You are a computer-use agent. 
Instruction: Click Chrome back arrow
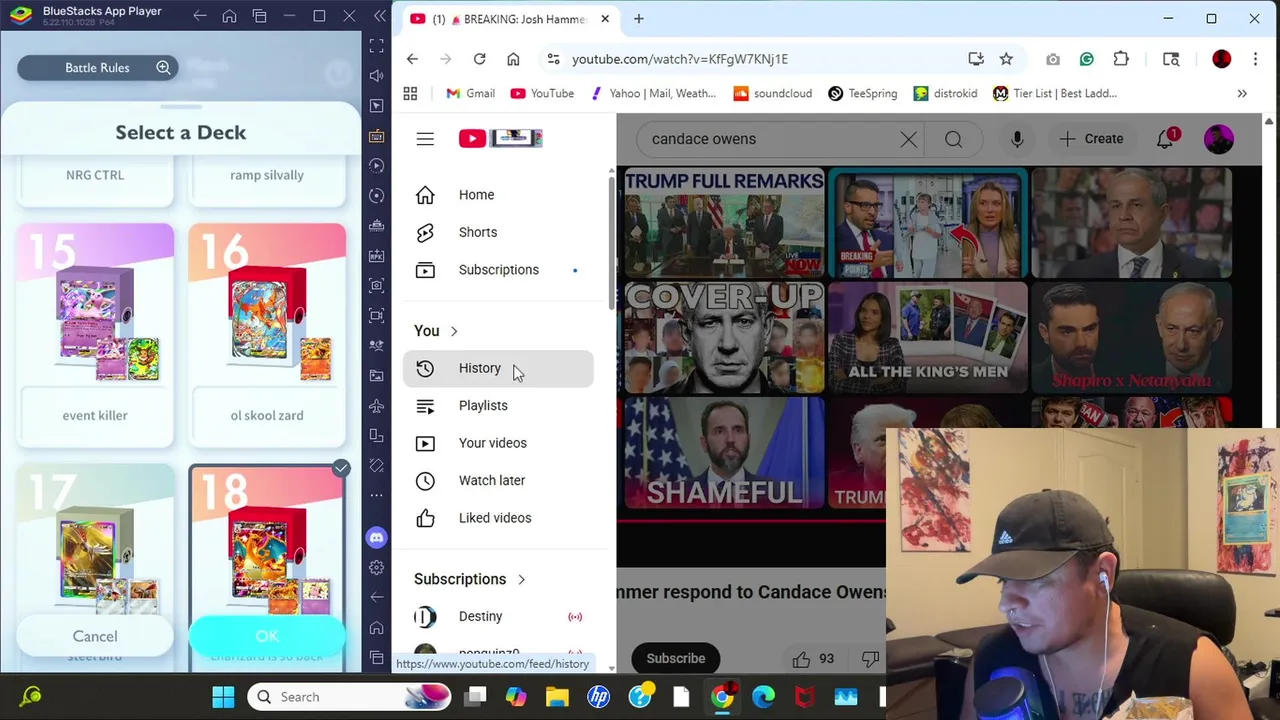pyautogui.click(x=412, y=59)
